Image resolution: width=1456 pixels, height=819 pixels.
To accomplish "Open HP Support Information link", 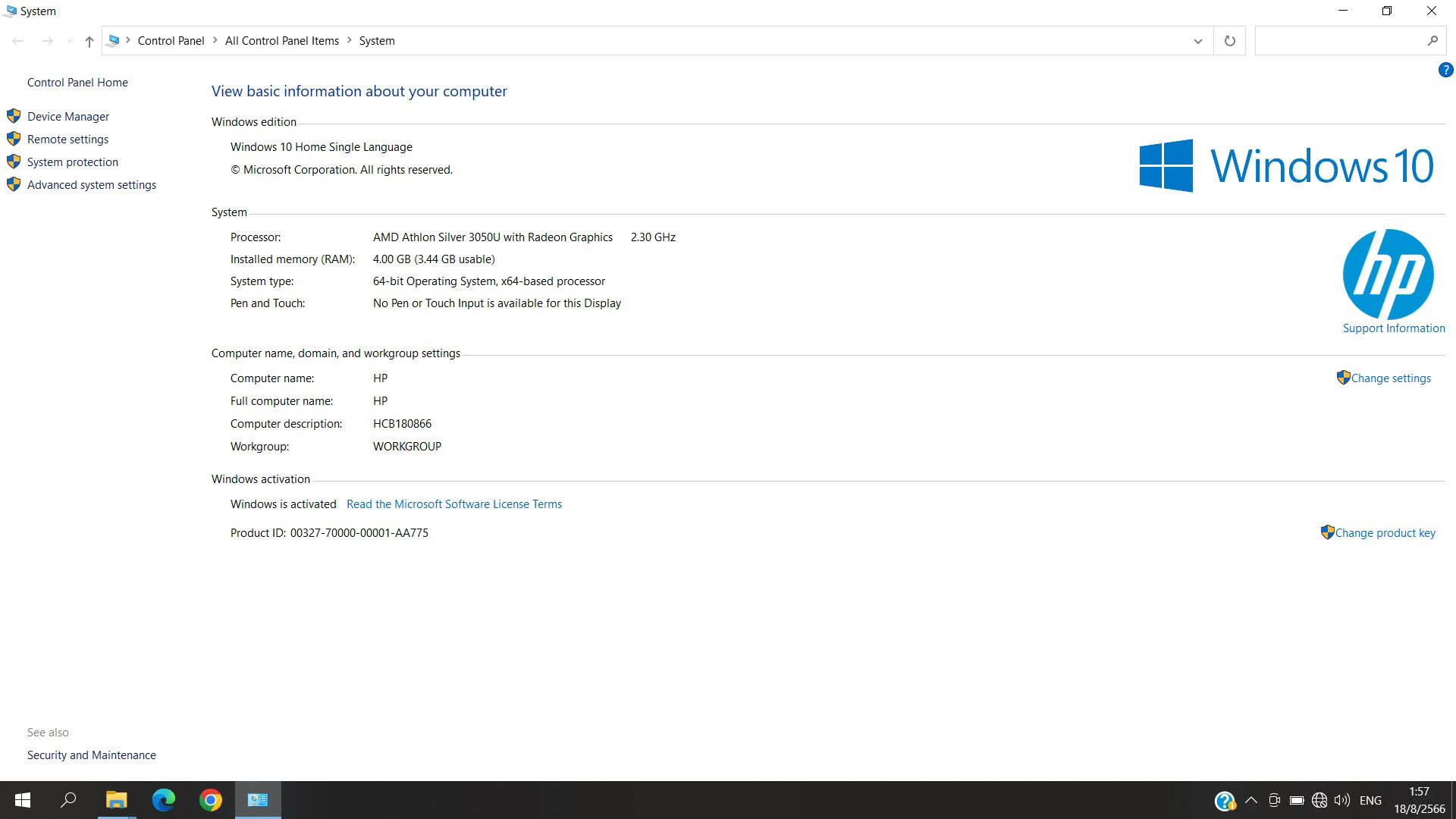I will (1394, 328).
